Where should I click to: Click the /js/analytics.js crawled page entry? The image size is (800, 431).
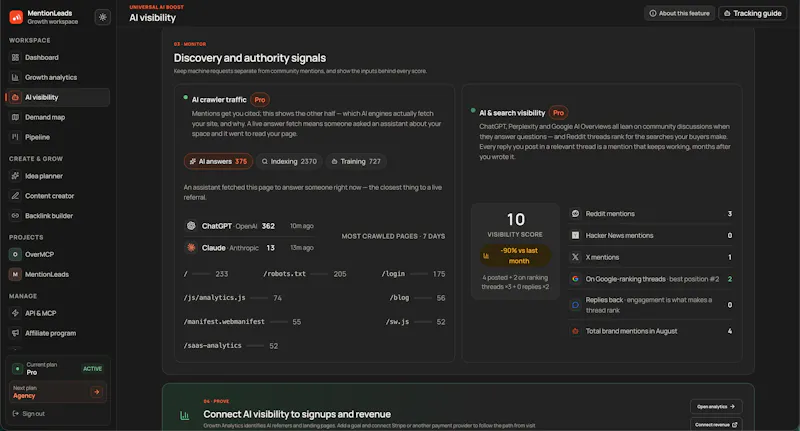tap(233, 298)
